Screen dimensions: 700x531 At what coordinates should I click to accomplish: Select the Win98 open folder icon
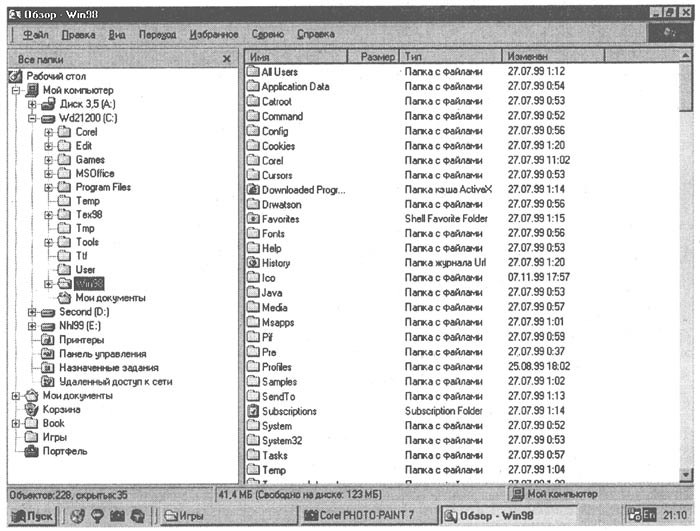(x=64, y=284)
